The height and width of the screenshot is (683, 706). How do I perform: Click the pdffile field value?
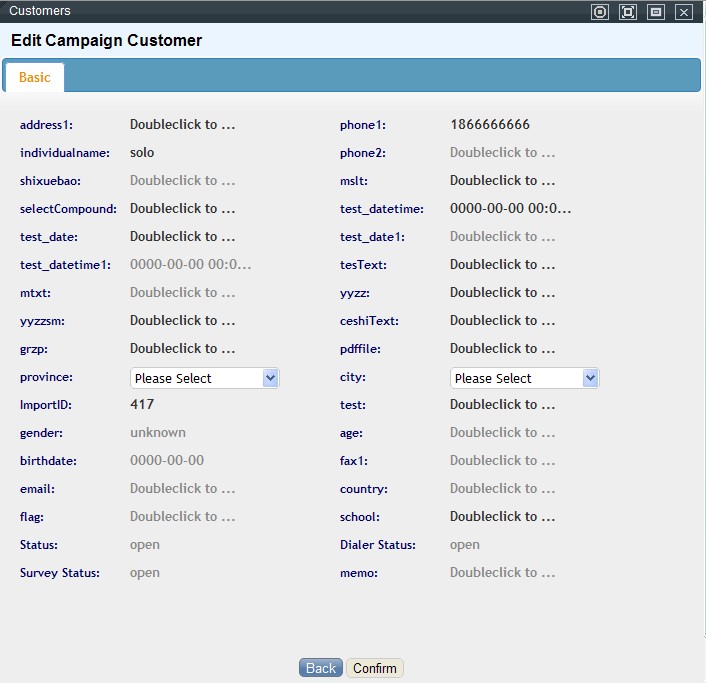pyautogui.click(x=502, y=348)
